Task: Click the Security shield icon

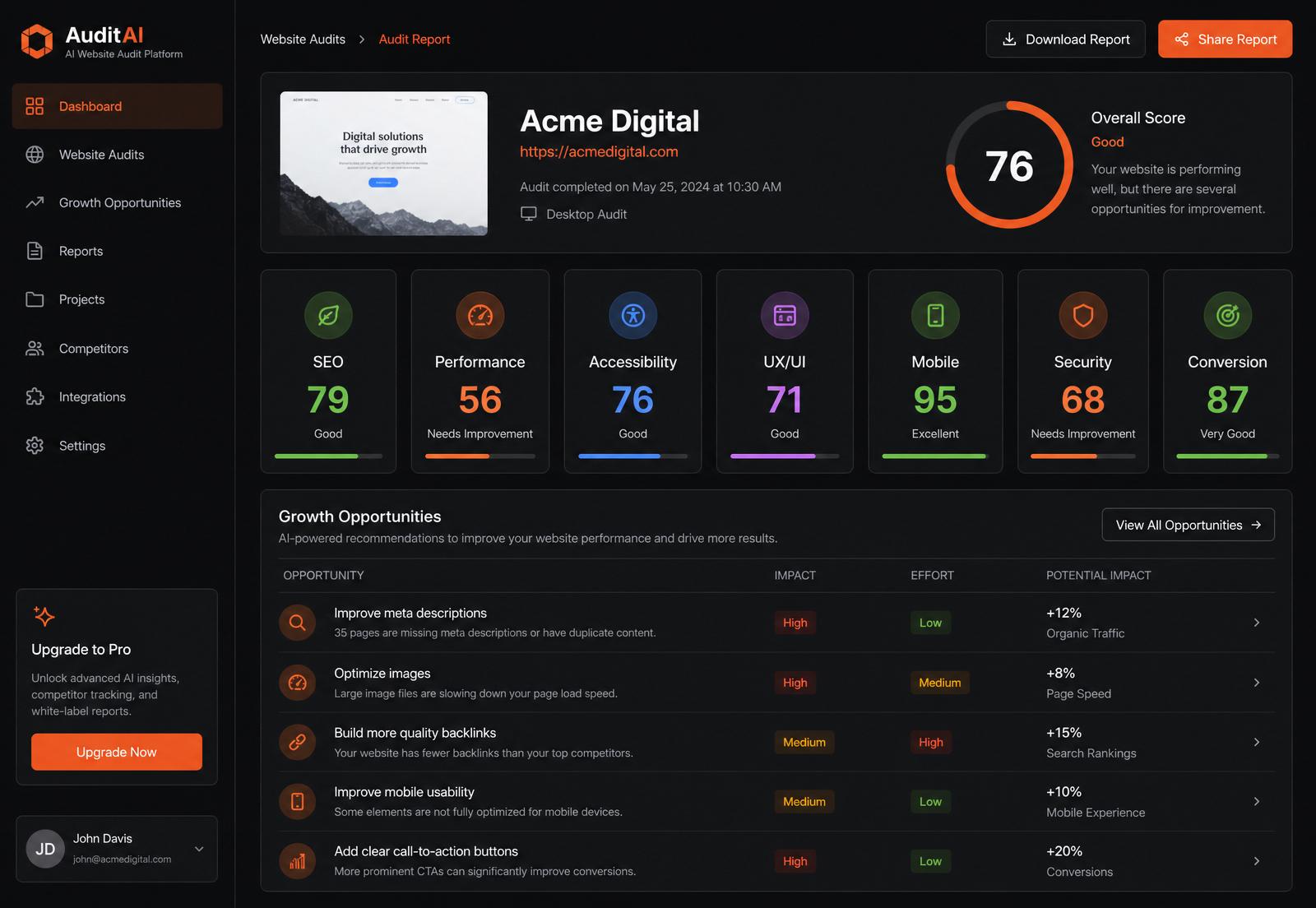Action: (1083, 315)
